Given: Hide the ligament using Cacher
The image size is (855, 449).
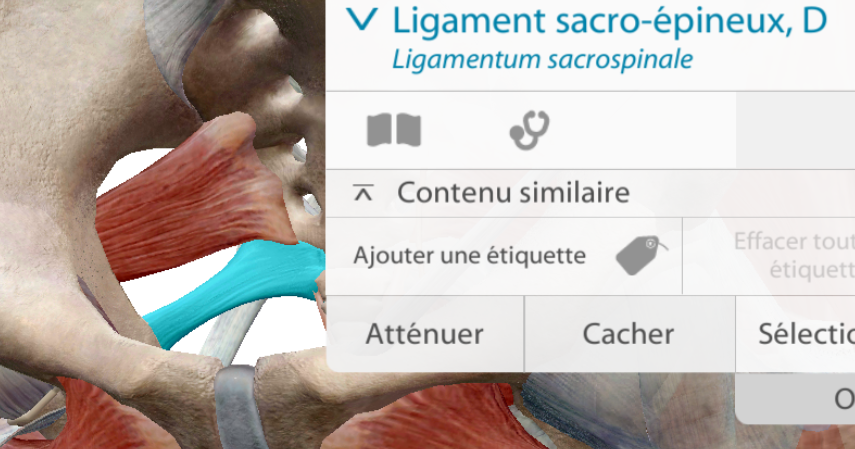Looking at the screenshot, I should pos(629,334).
